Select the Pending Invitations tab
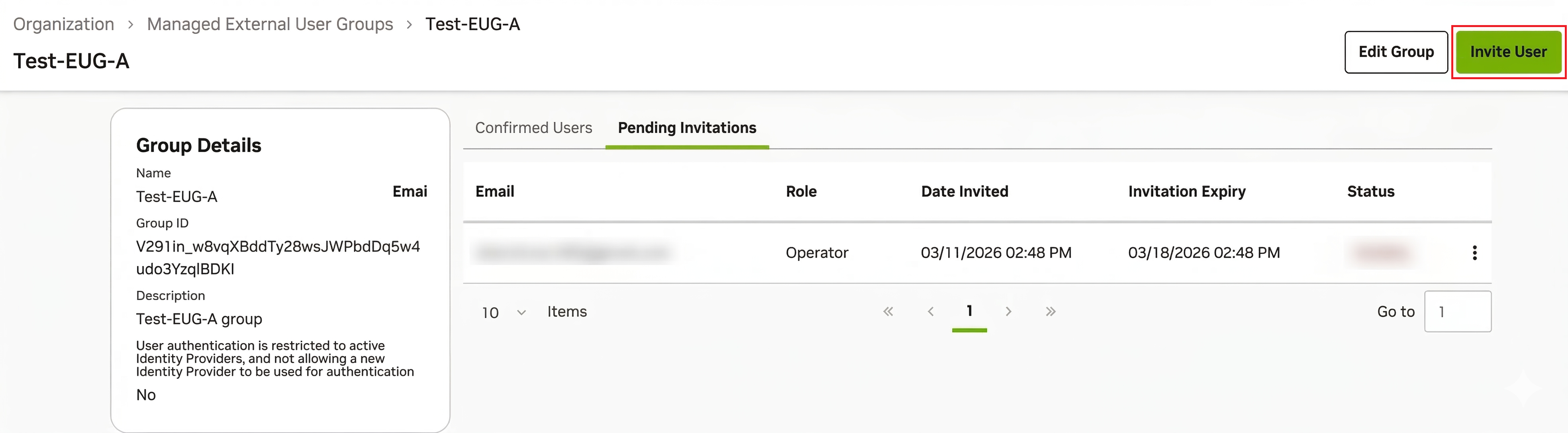 687,128
